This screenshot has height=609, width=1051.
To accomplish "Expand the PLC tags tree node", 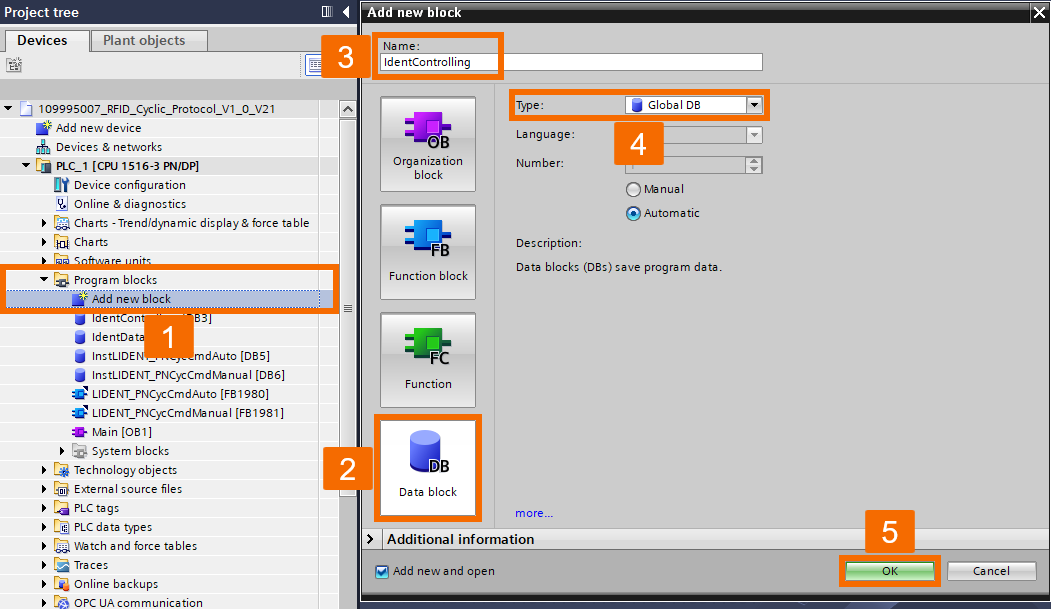I will (x=44, y=508).
